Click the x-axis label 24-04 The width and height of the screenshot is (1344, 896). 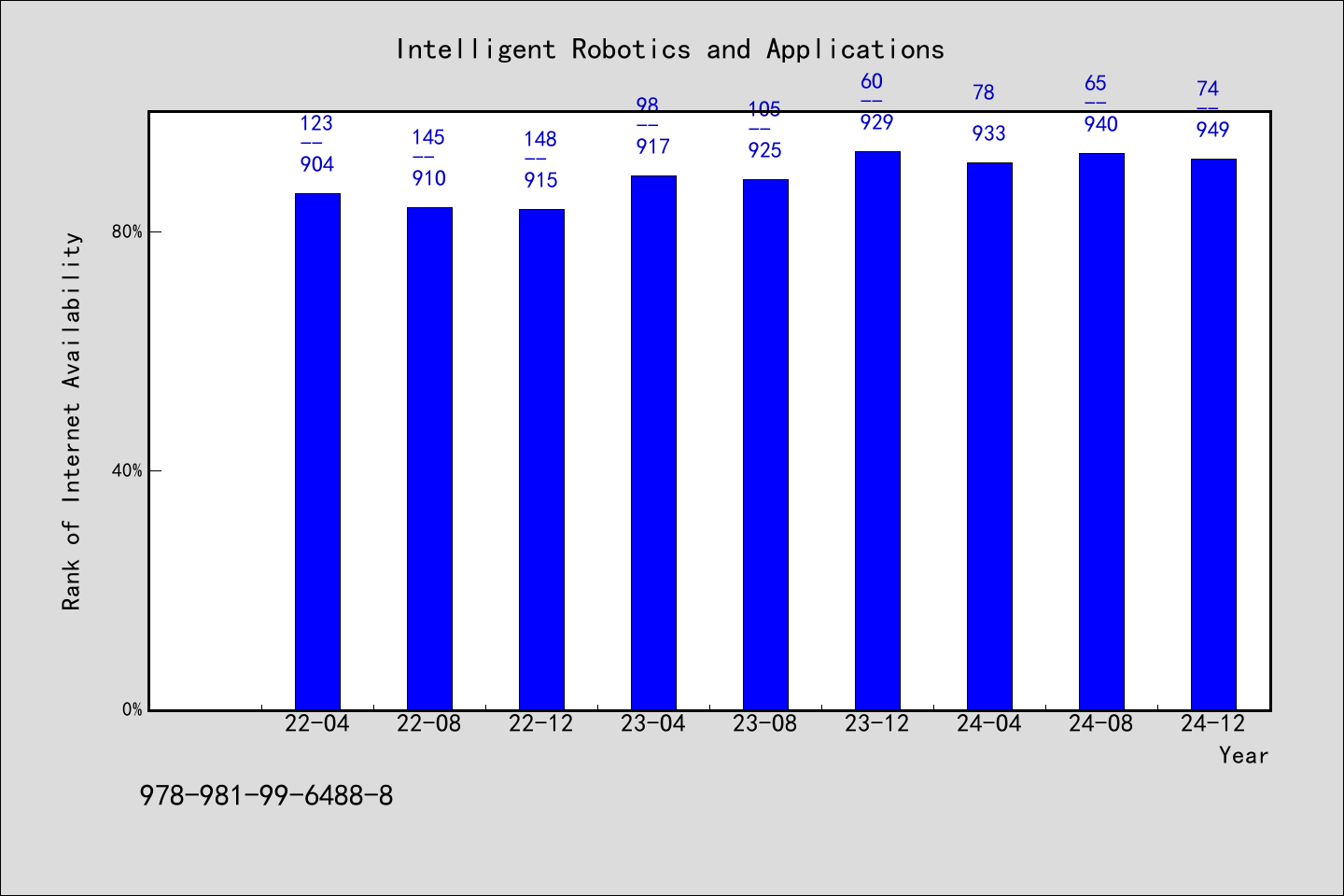coord(989,724)
